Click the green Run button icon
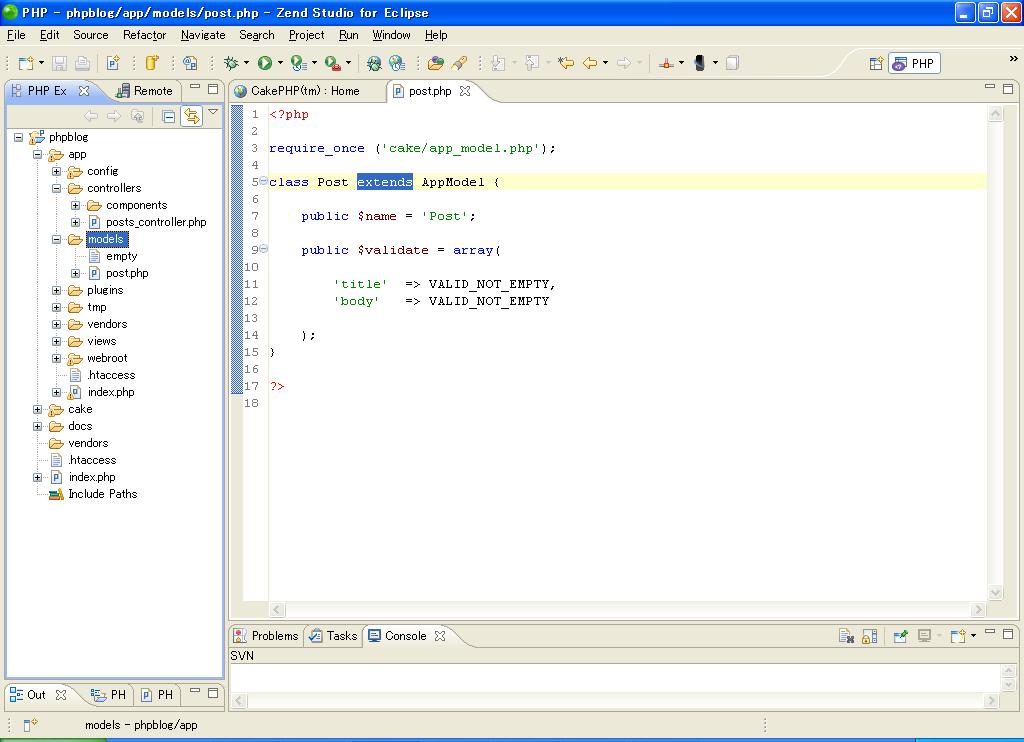Image resolution: width=1024 pixels, height=742 pixels. (x=265, y=63)
